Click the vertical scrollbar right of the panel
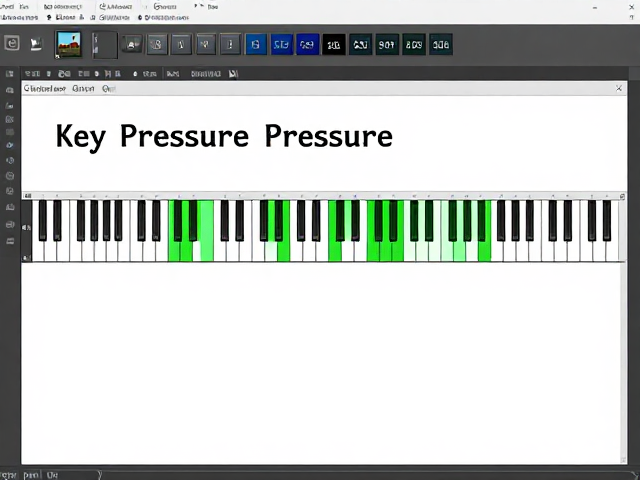The width and height of the screenshot is (640, 480). point(623,363)
